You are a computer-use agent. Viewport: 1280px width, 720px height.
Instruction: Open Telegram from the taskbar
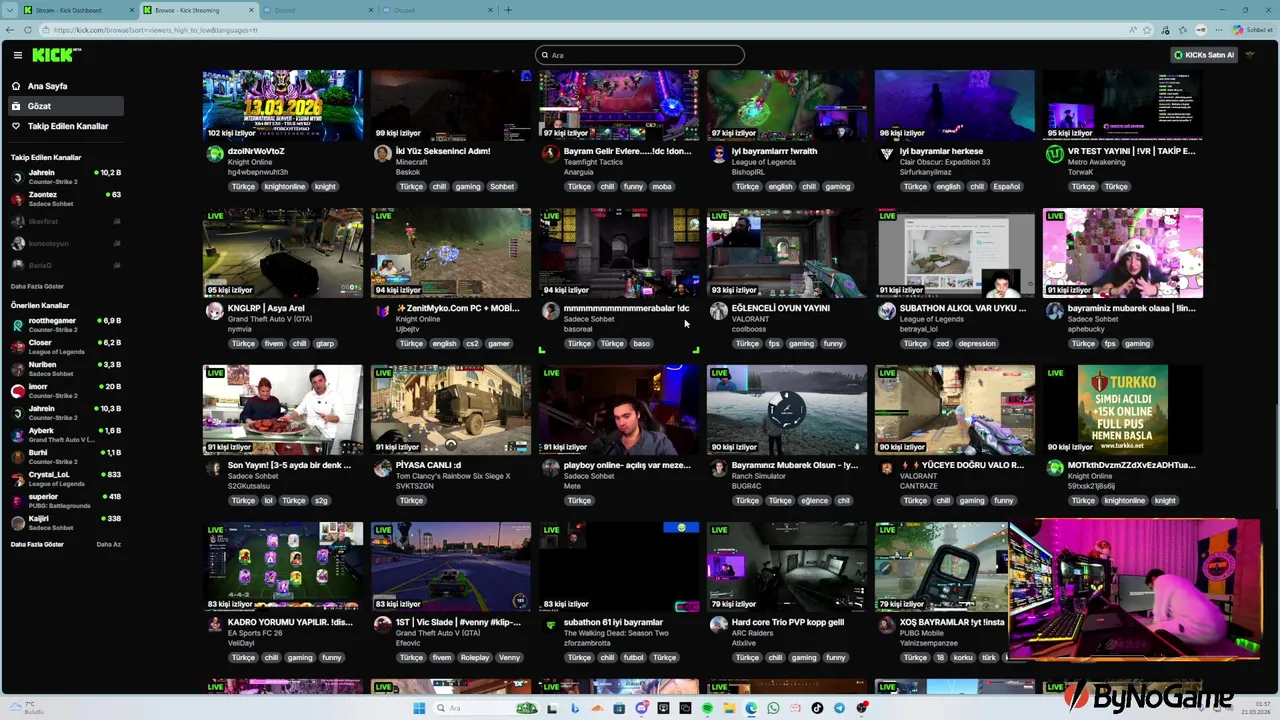pos(839,708)
